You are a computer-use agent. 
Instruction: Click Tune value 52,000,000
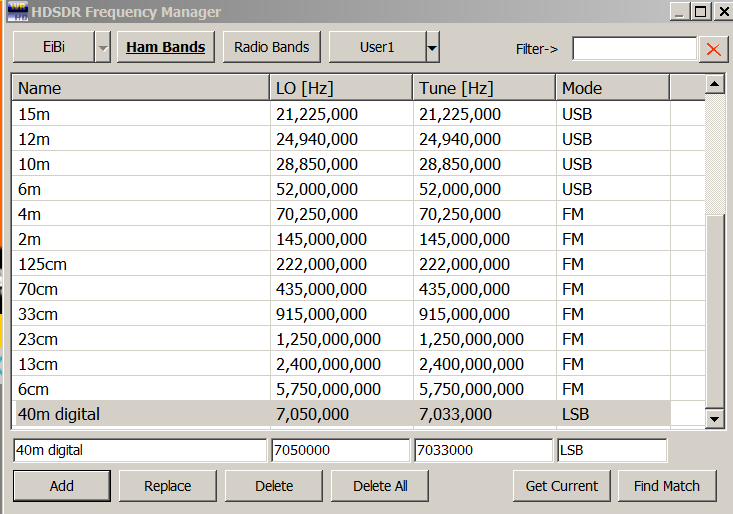pyautogui.click(x=460, y=189)
